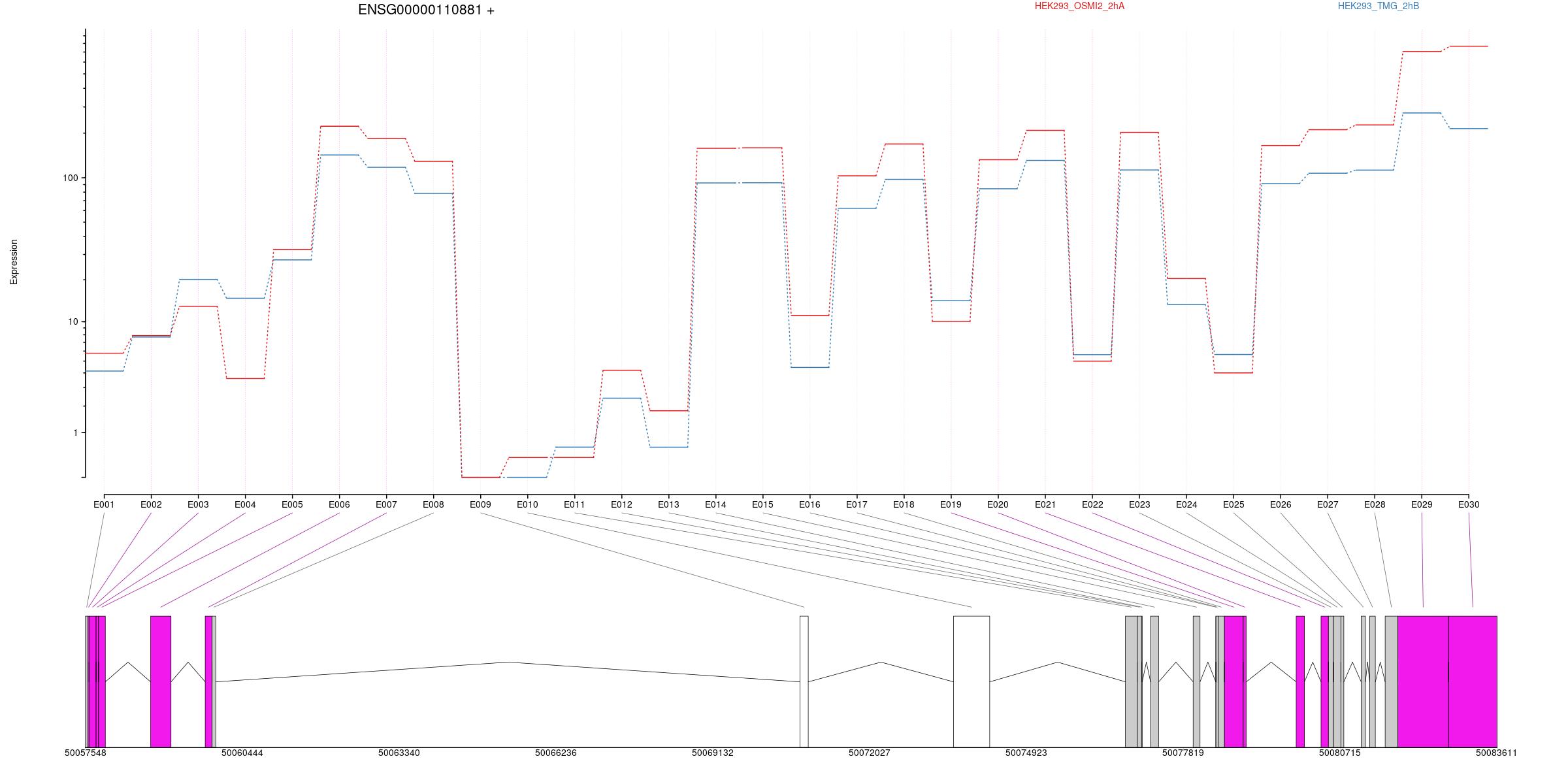This screenshot has height=784, width=1568.
Task: Click genomic coordinate 50063340
Action: (x=399, y=753)
